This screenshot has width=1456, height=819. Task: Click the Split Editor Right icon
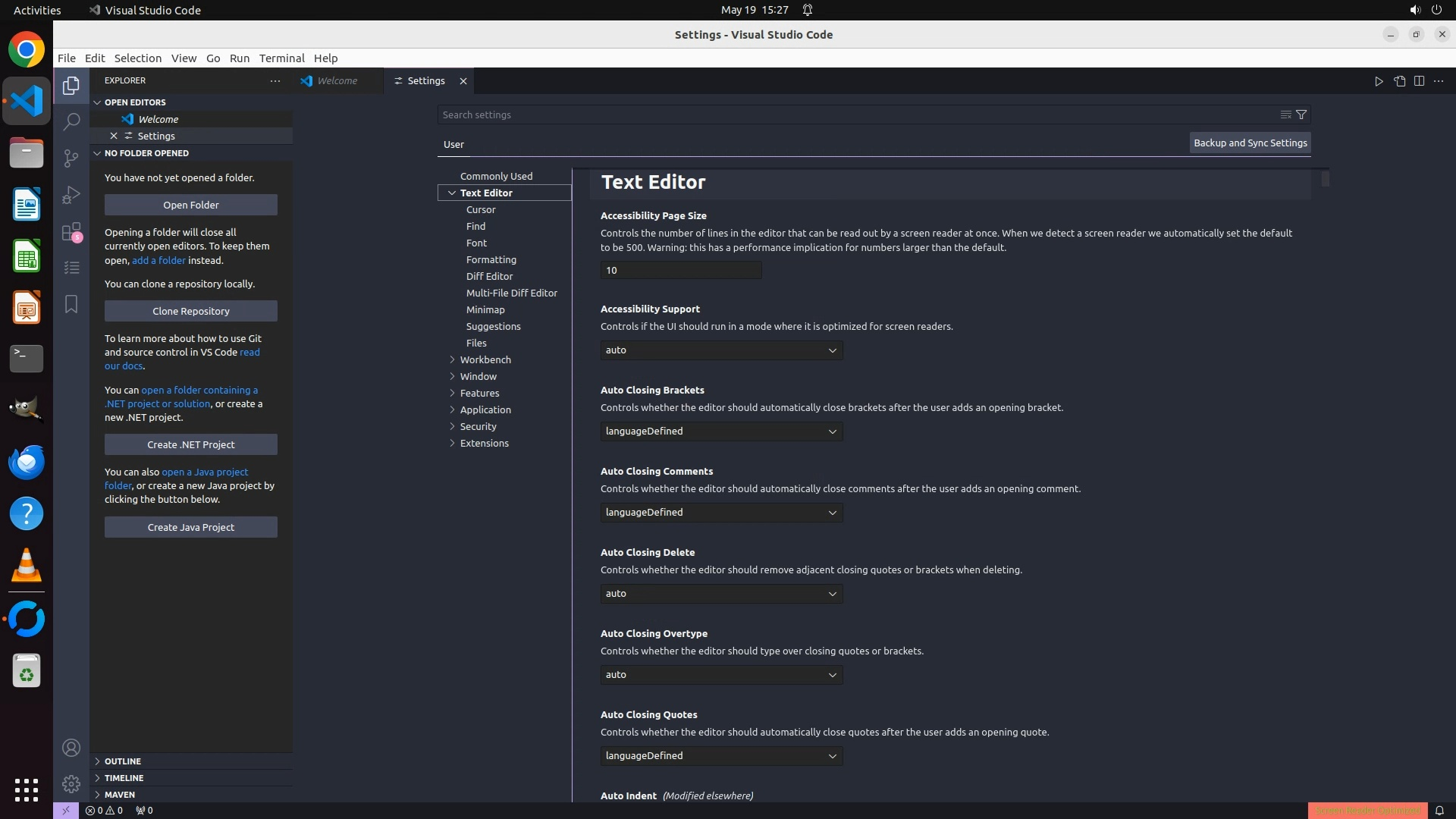[x=1419, y=81]
